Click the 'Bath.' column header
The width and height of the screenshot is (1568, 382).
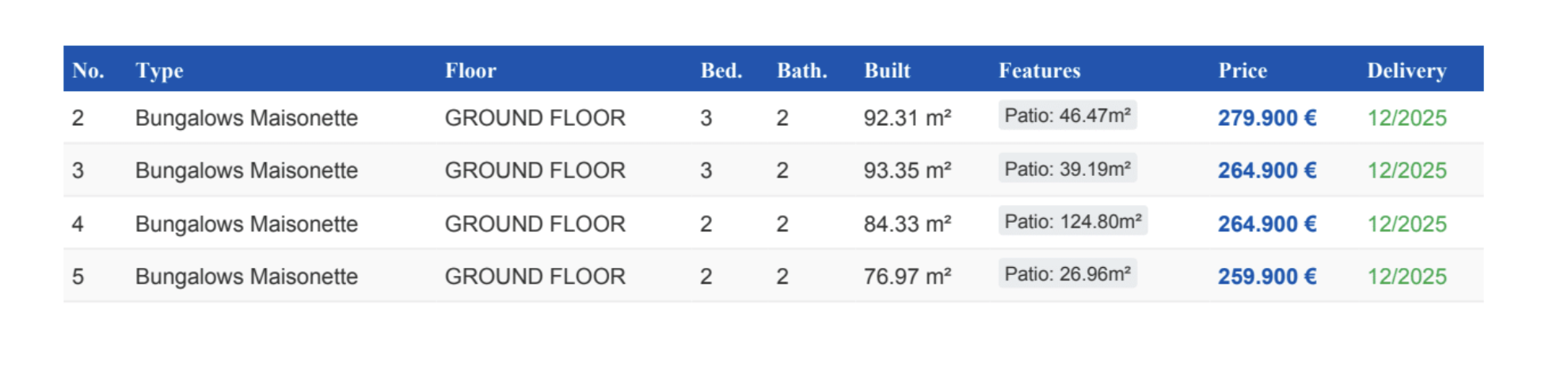click(801, 71)
